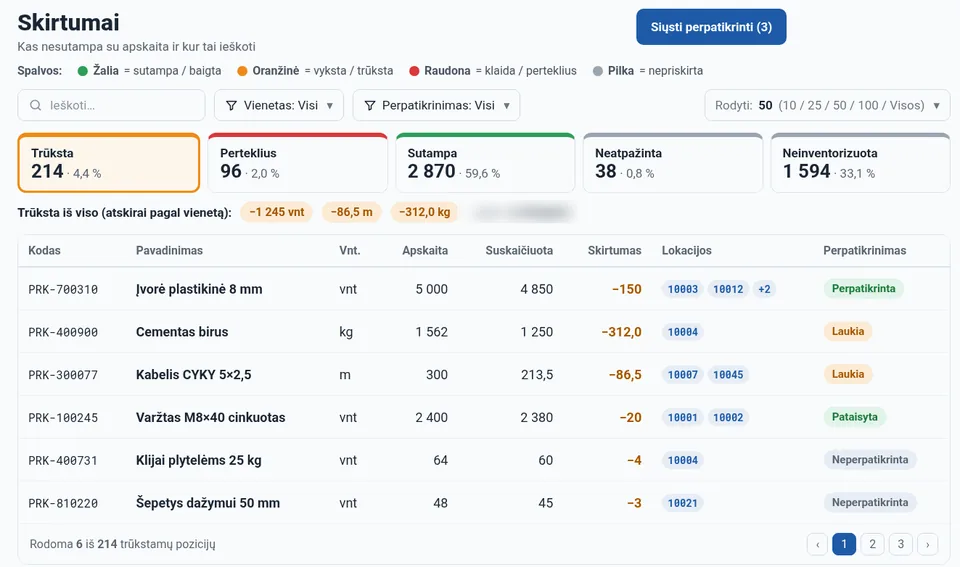Image resolution: width=960 pixels, height=567 pixels.
Task: Click Neperpatikrinta badge on Šepetys dažymui row
Action: [870, 503]
